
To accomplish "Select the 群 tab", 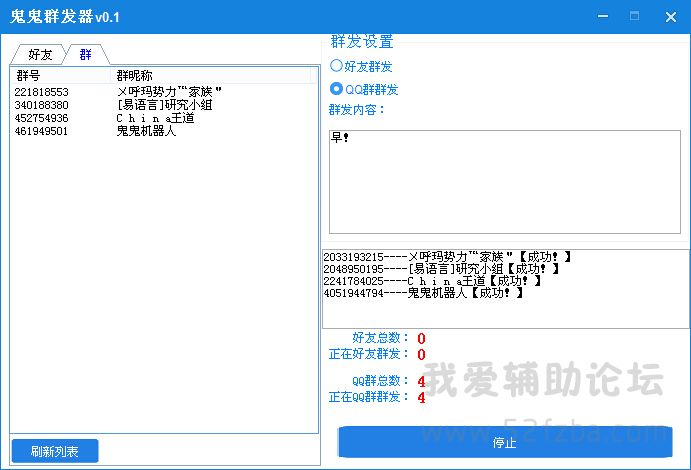I will pyautogui.click(x=86, y=54).
